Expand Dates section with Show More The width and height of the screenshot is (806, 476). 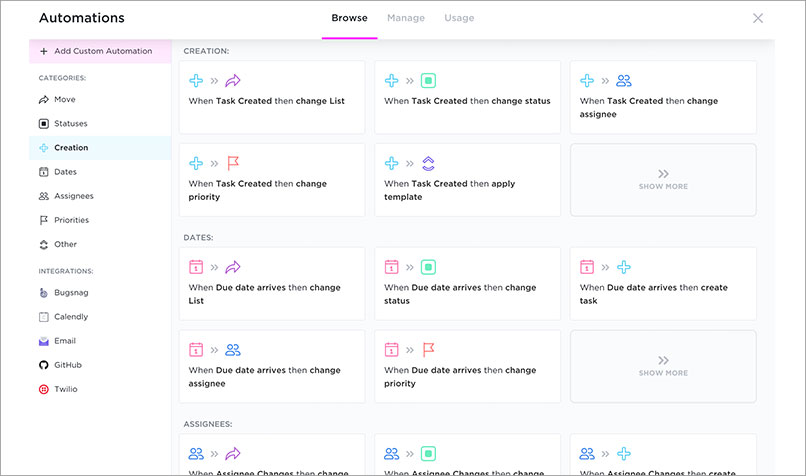coord(663,366)
